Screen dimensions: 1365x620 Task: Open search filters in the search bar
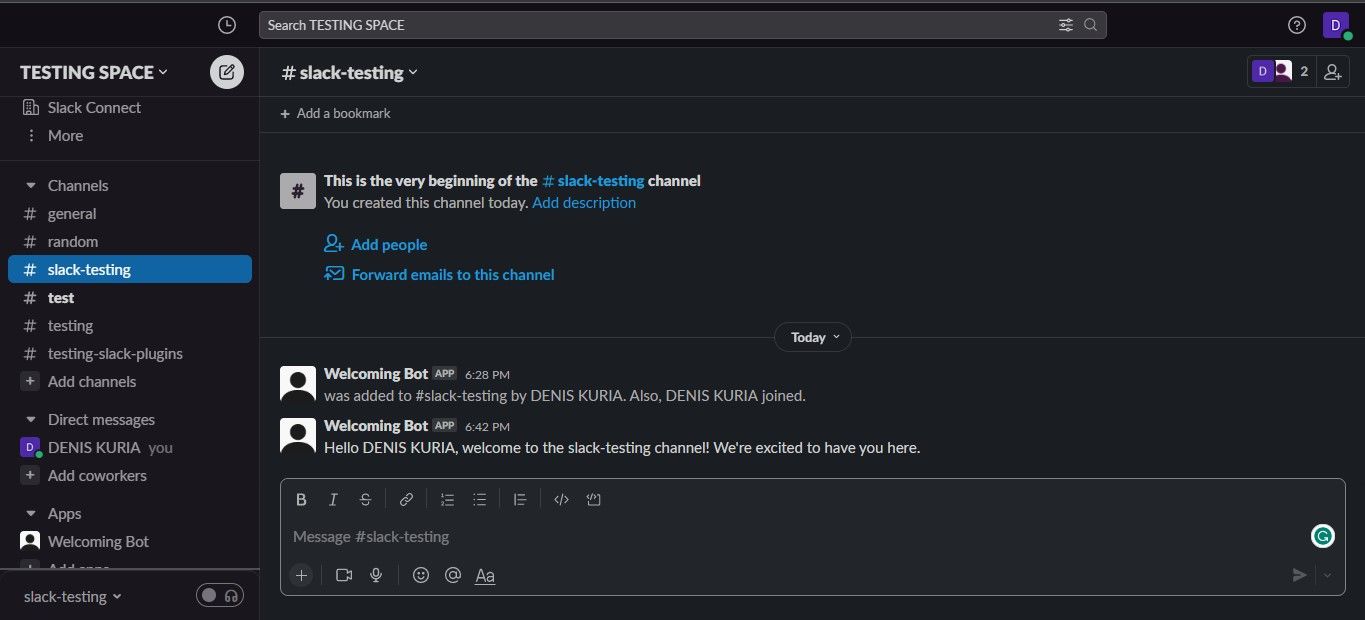click(x=1066, y=24)
